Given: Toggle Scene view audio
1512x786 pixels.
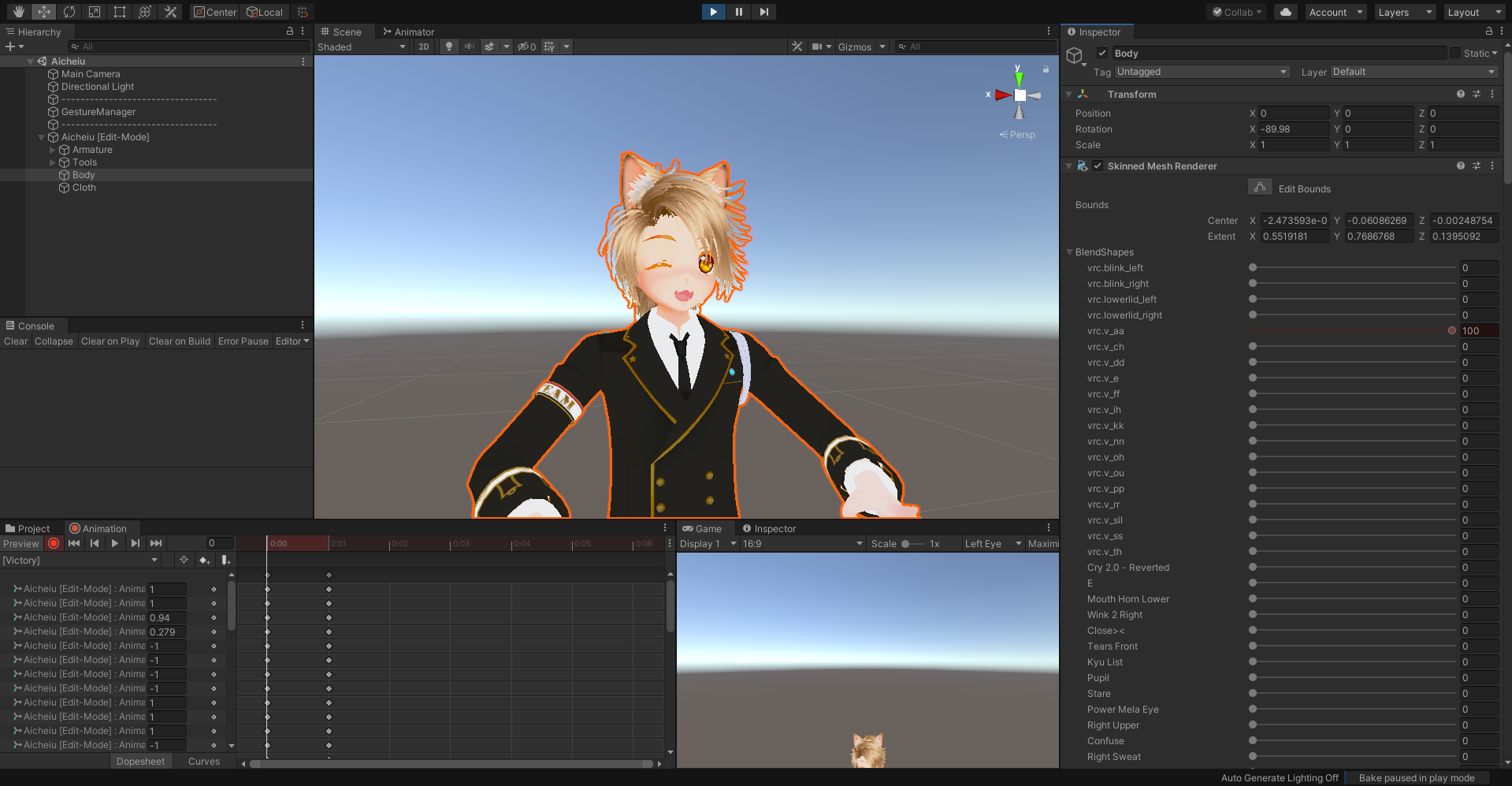Looking at the screenshot, I should pyautogui.click(x=470, y=47).
